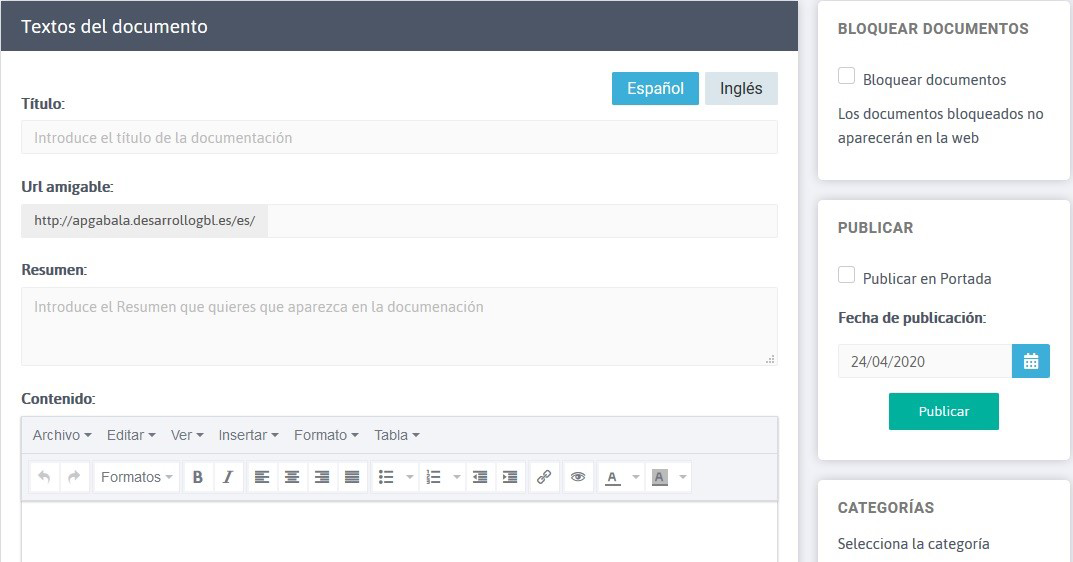Viewport: 1073px width, 562px height.
Task: Open the calendar date picker
Action: point(1031,361)
